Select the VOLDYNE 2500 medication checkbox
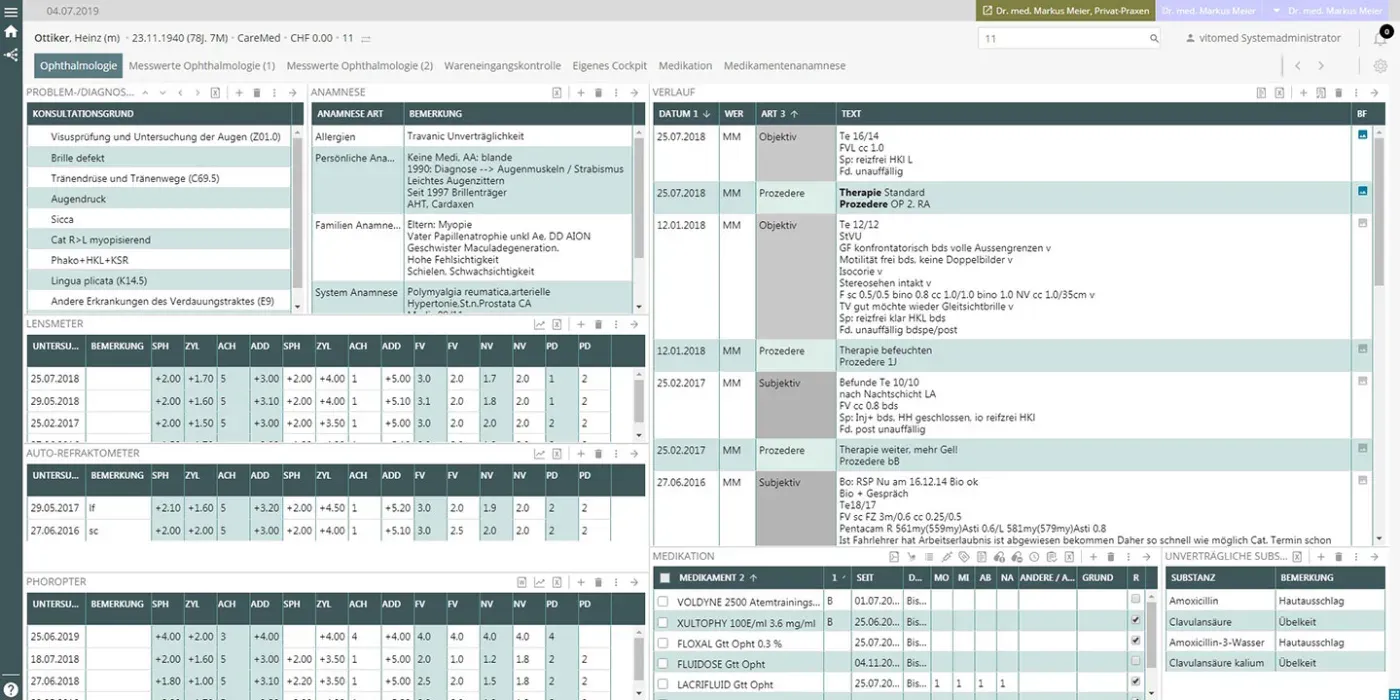Viewport: 1400px width, 700px height. pyautogui.click(x=663, y=602)
